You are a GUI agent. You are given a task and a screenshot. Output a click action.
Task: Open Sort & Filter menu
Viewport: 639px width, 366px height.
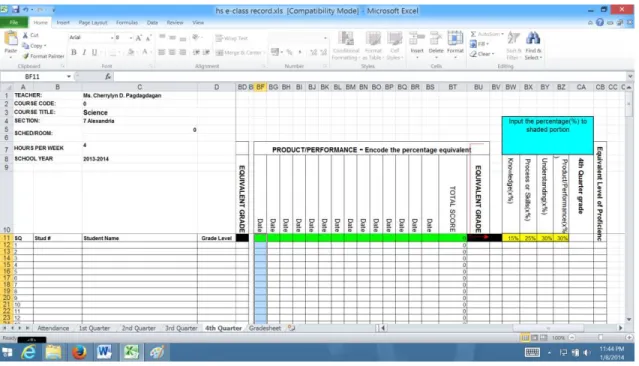tap(513, 46)
